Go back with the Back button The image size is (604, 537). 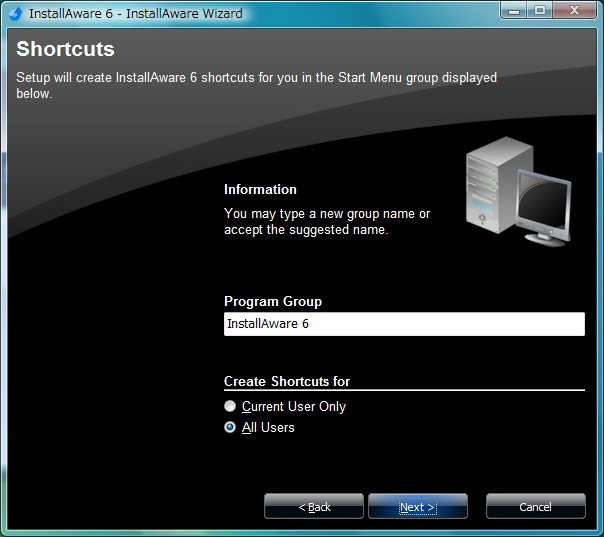(x=314, y=506)
